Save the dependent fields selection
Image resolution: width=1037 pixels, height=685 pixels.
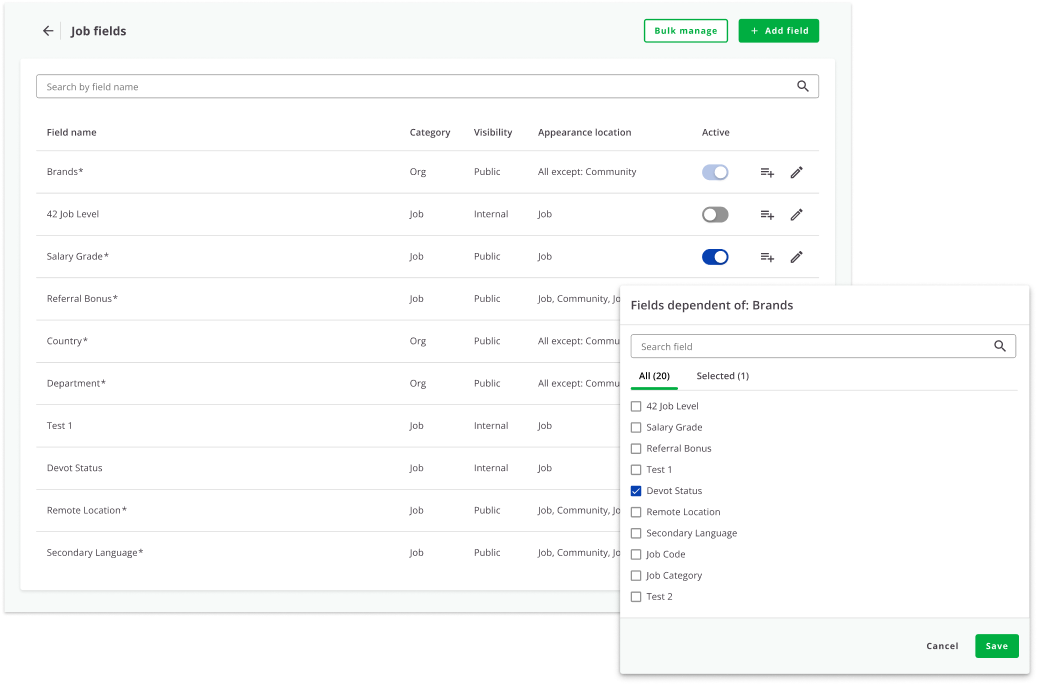pyautogui.click(x=996, y=646)
